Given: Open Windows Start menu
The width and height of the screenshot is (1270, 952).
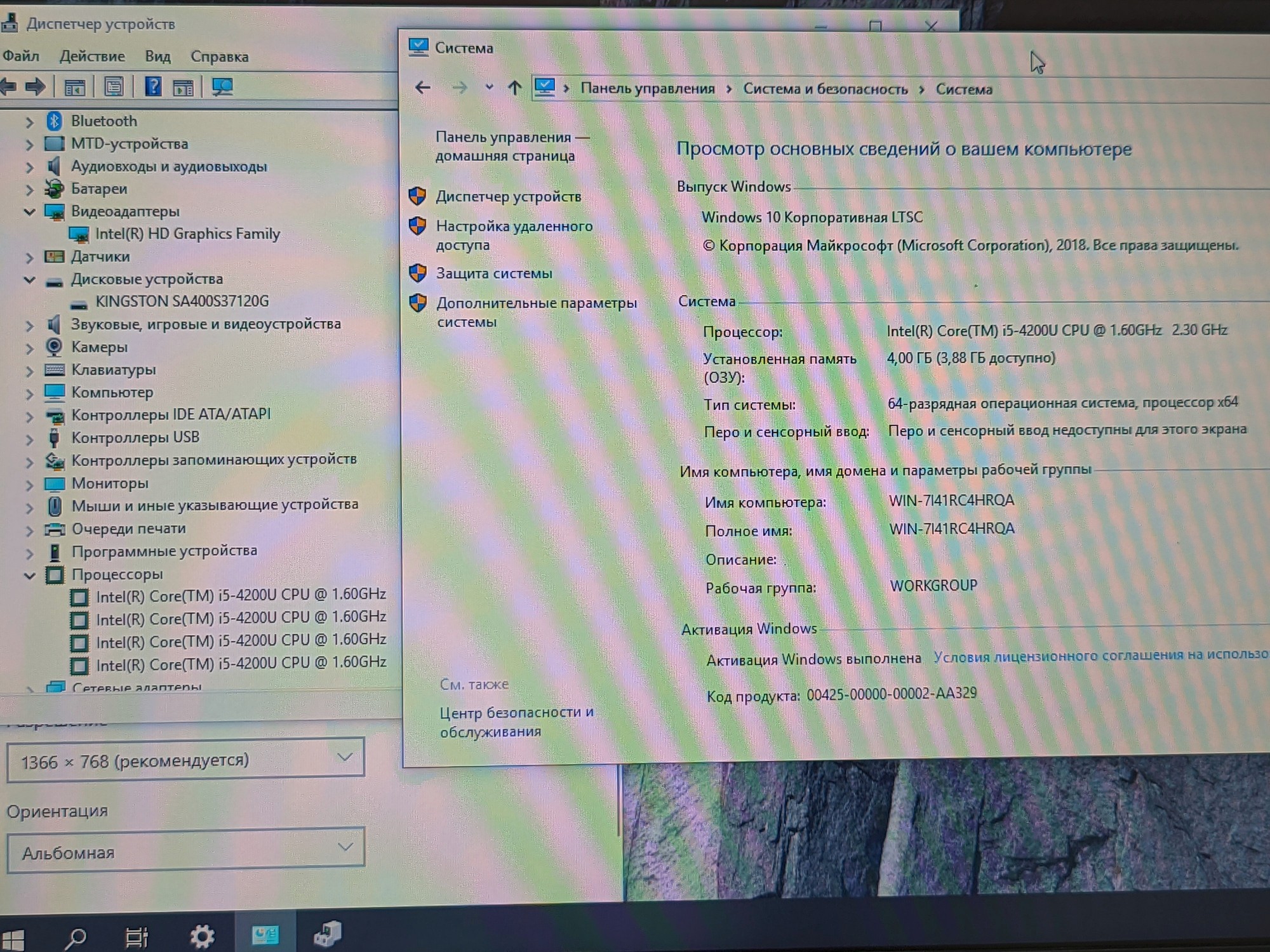Looking at the screenshot, I should pyautogui.click(x=12, y=940).
